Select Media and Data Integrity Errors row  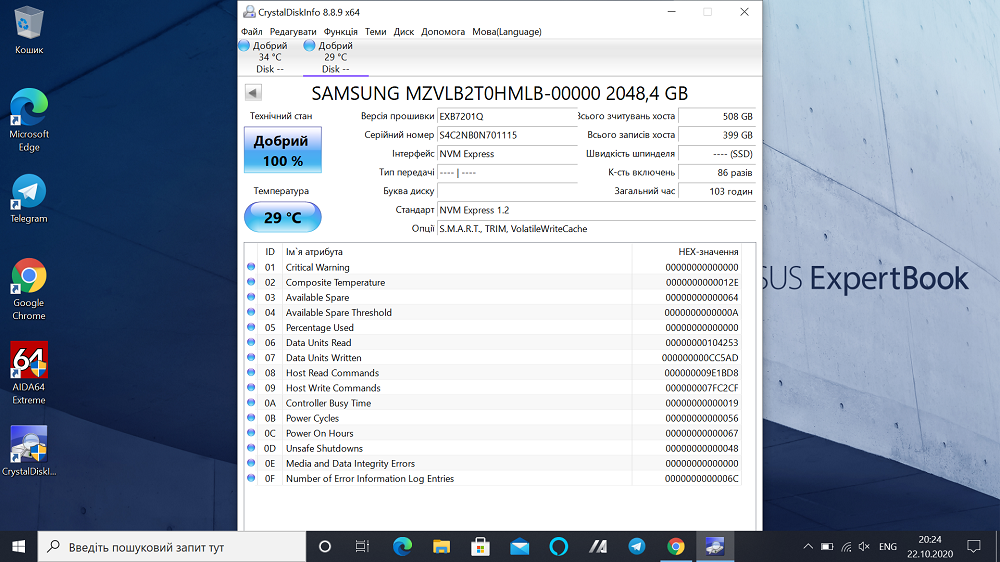pyautogui.click(x=493, y=463)
